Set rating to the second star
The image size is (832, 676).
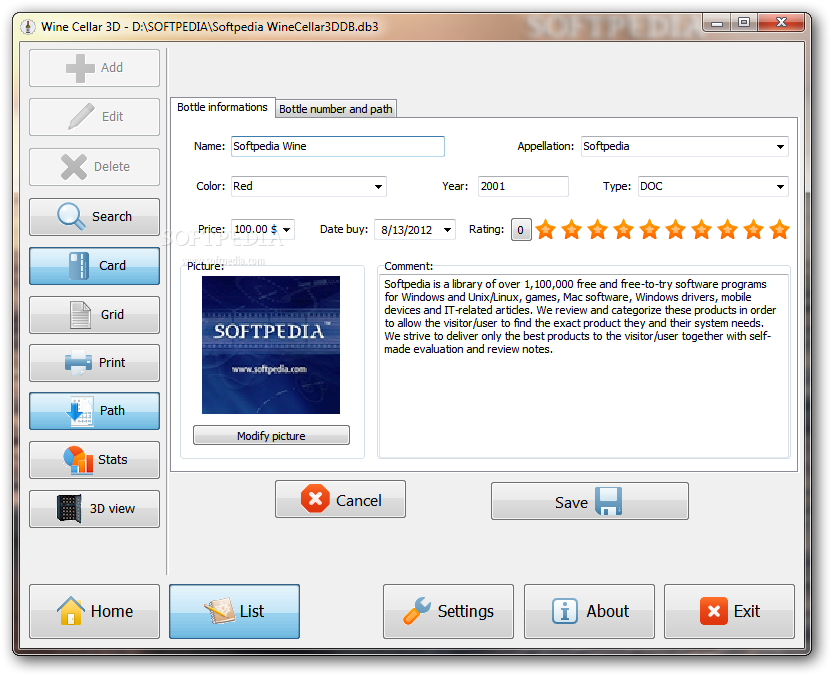coord(571,230)
